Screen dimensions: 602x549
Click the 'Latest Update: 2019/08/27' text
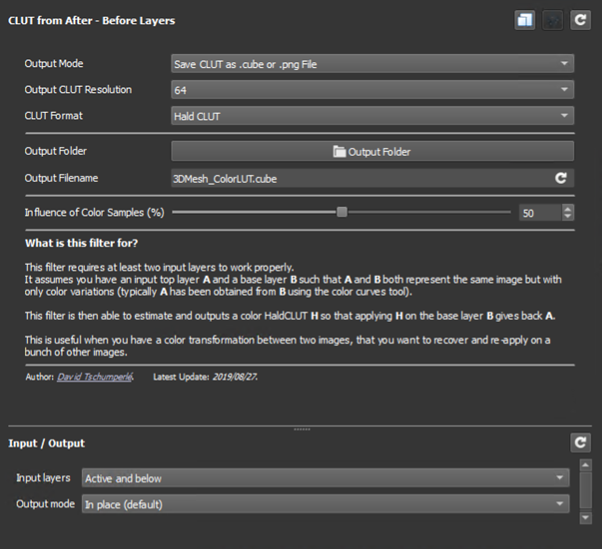205,377
